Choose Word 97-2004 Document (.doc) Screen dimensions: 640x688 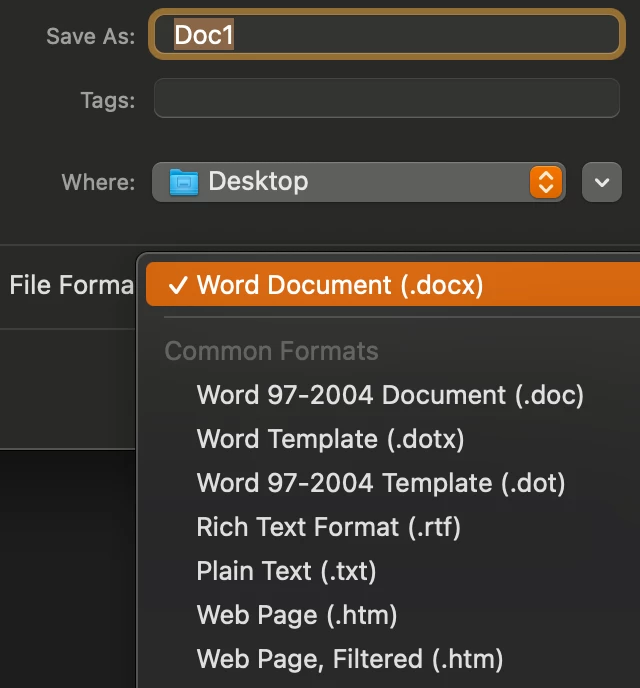[x=390, y=395]
